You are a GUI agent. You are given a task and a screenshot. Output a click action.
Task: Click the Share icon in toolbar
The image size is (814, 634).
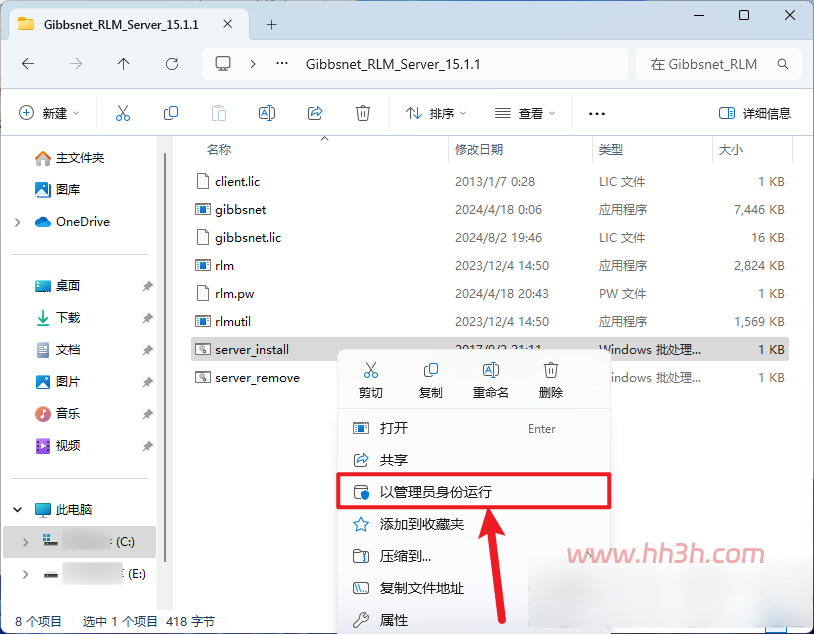315,113
